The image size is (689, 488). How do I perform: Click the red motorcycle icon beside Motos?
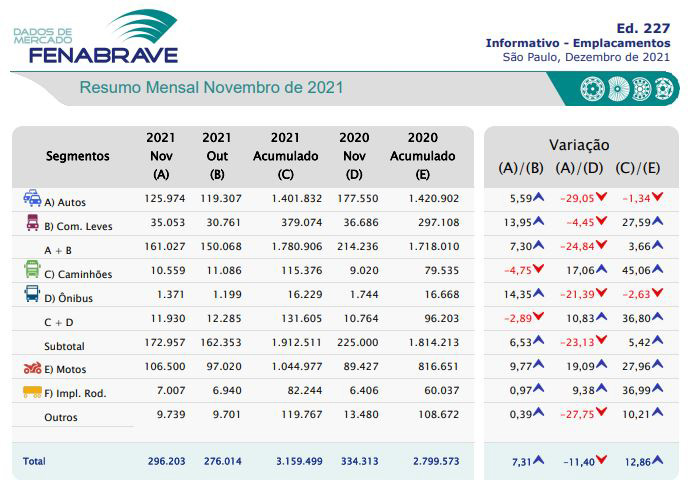coord(32,367)
